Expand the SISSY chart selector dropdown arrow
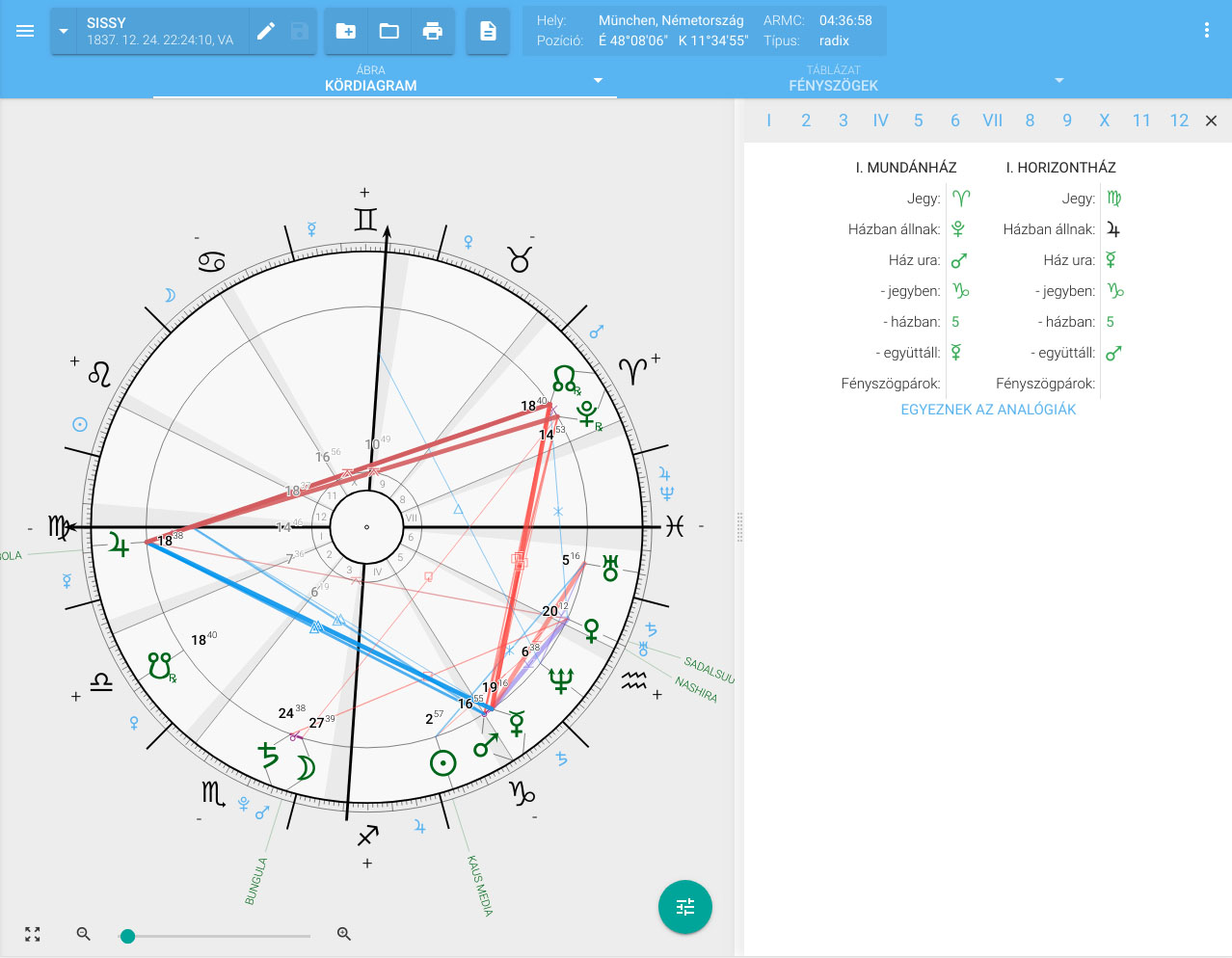The image size is (1232, 958). click(x=64, y=31)
